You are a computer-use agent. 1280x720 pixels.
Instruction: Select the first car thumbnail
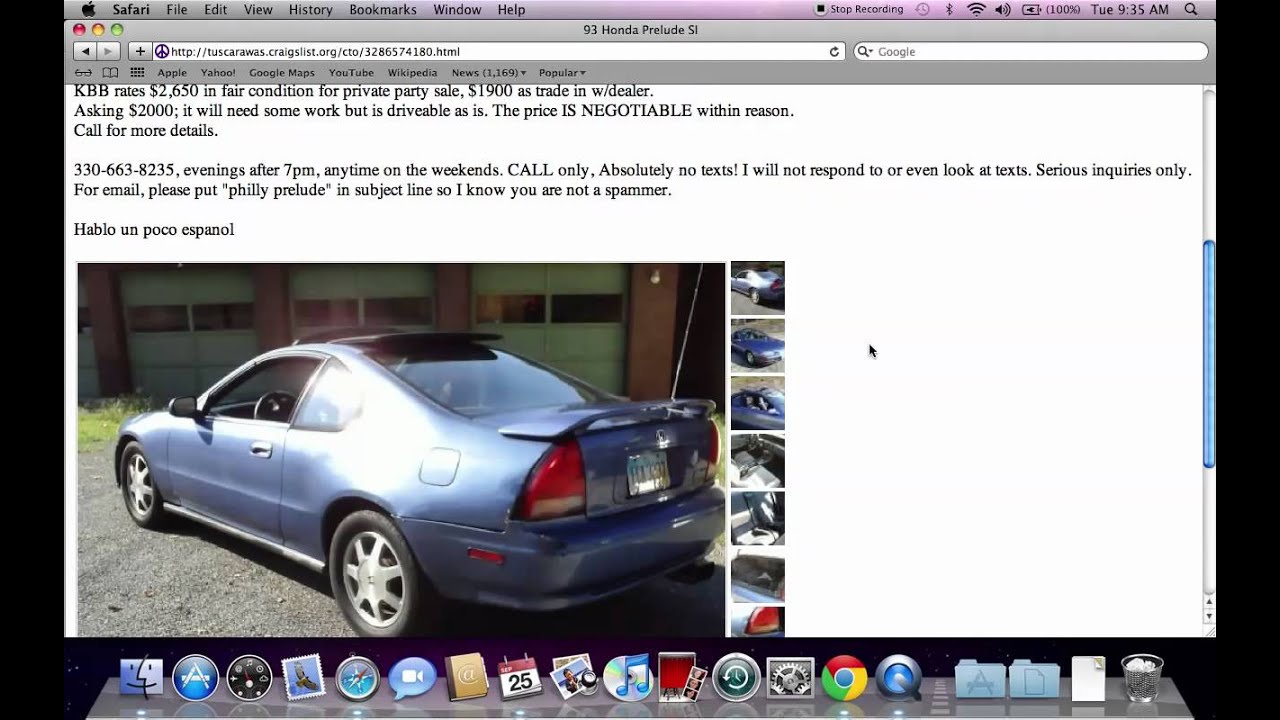pos(758,288)
